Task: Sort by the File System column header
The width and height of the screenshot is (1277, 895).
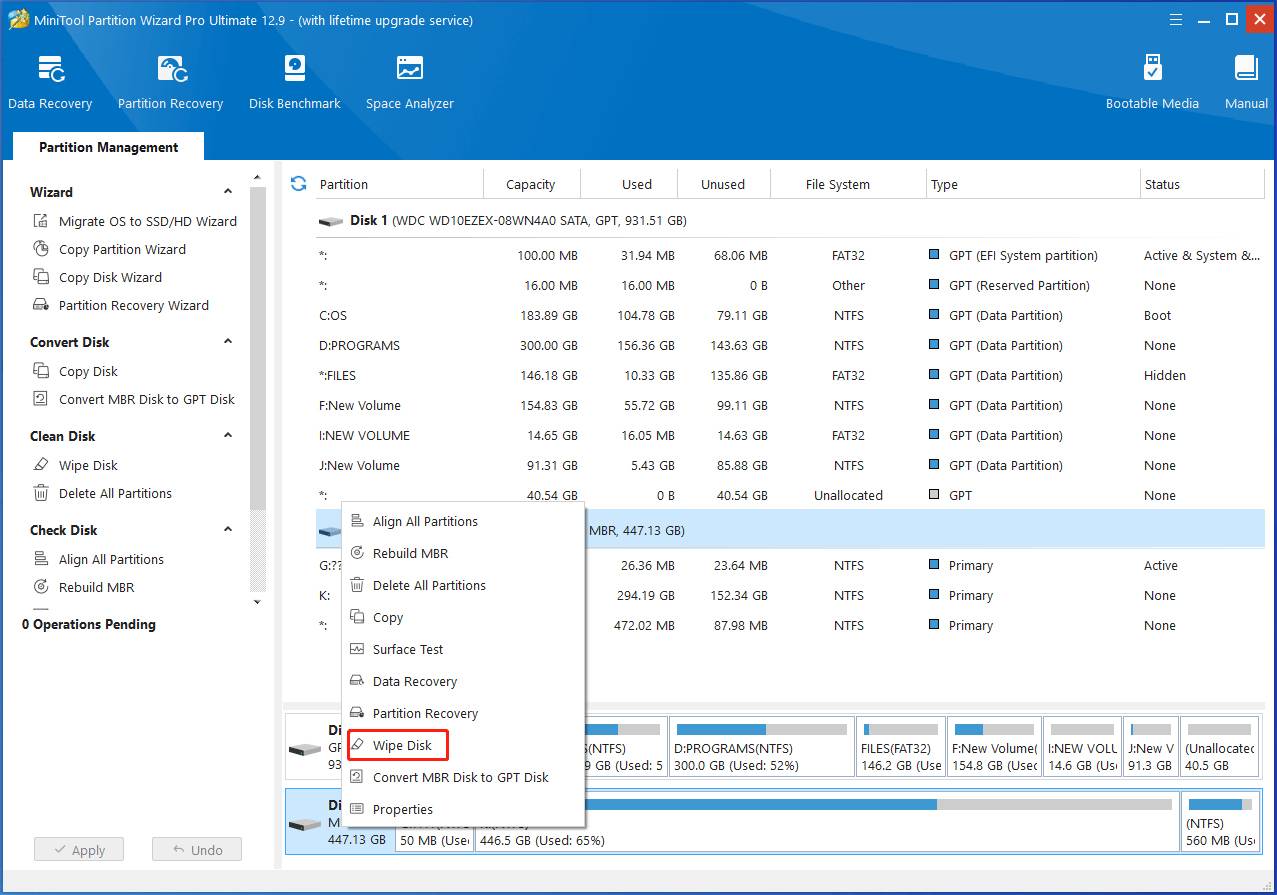Action: (849, 184)
